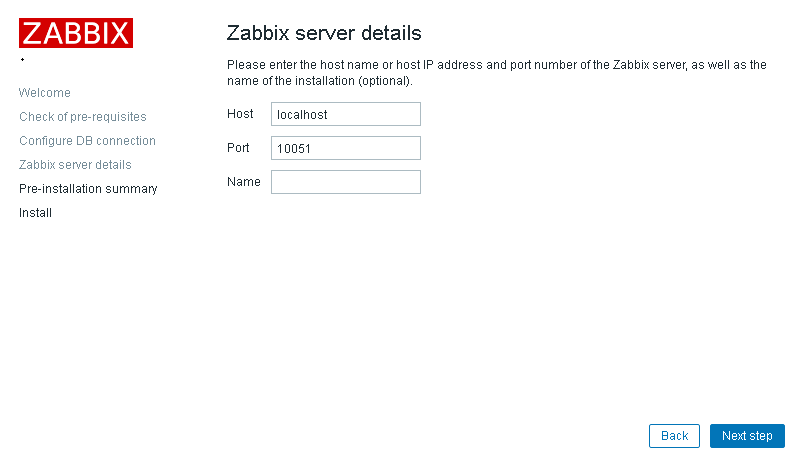Select the Install step in sidebar
810x465 pixels.
pyautogui.click(x=35, y=213)
